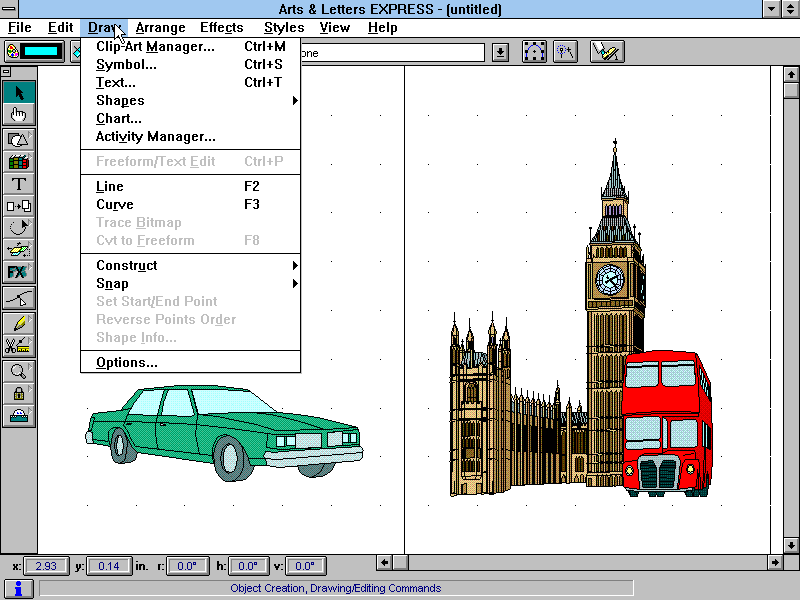Click the x coordinate field
The image size is (800, 600).
[x=46, y=566]
